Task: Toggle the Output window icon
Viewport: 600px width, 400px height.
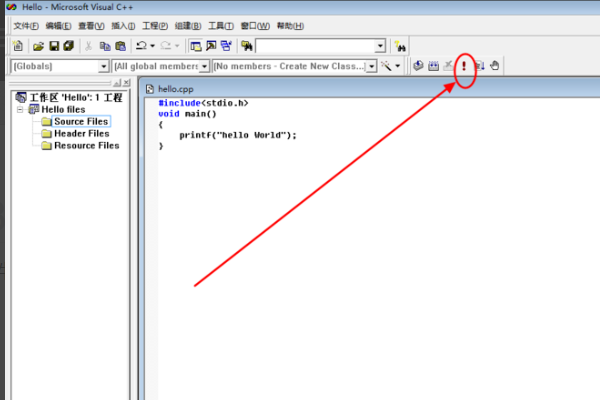Action: [211, 46]
